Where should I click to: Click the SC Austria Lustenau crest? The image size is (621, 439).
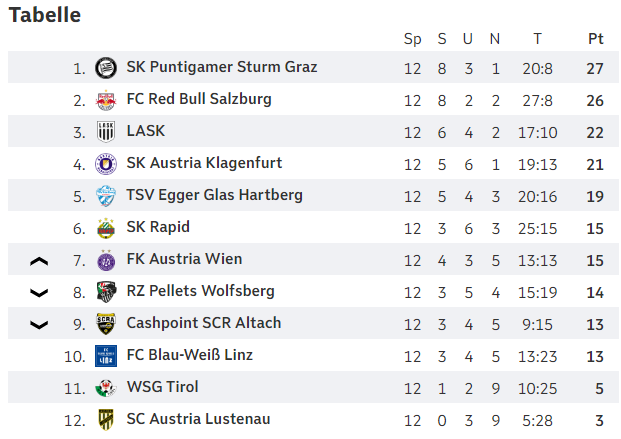tap(106, 420)
